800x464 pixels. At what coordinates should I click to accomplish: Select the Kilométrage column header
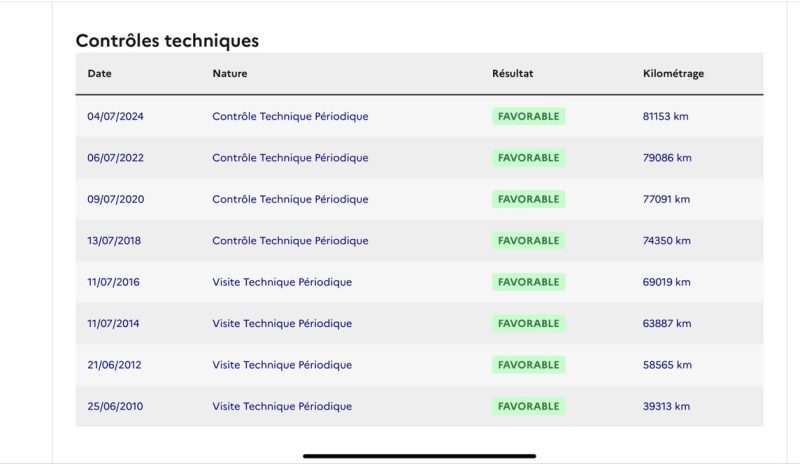tap(673, 74)
